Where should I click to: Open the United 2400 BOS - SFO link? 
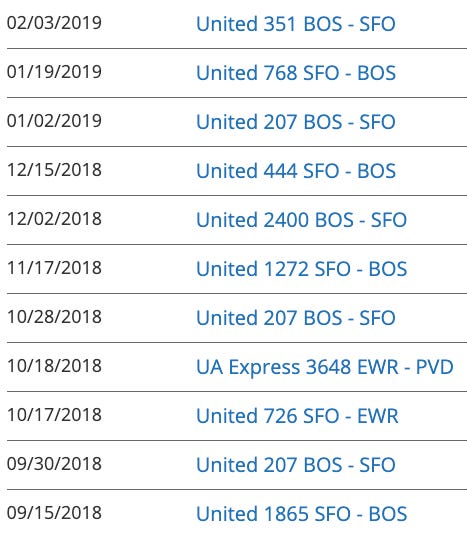(302, 220)
